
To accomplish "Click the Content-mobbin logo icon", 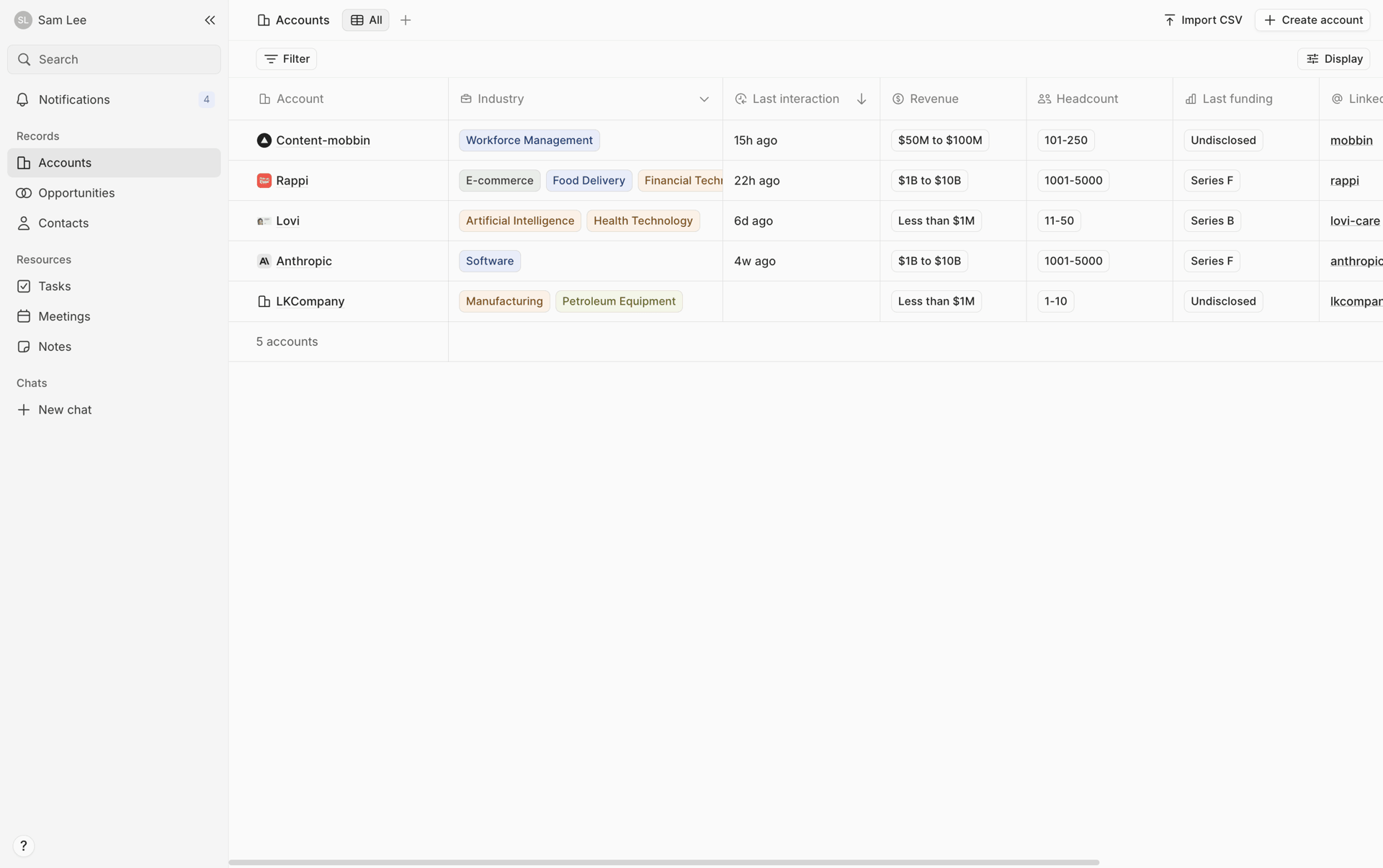I will (x=264, y=140).
